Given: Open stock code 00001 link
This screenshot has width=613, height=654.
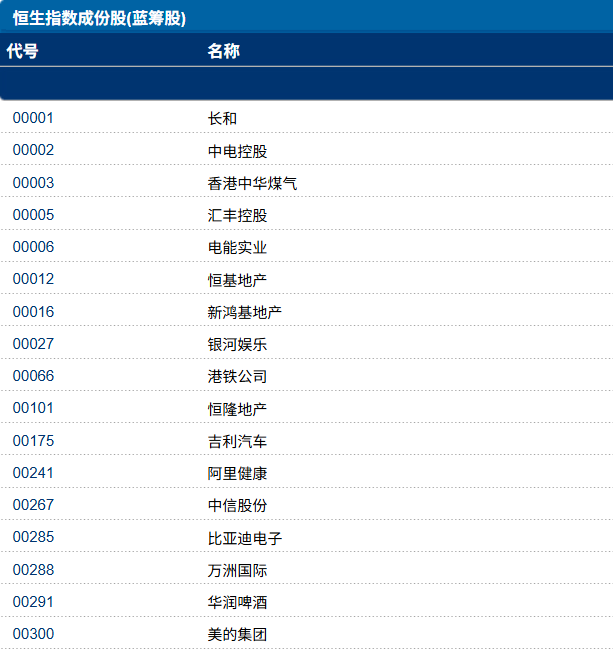Looking at the screenshot, I should tap(33, 118).
